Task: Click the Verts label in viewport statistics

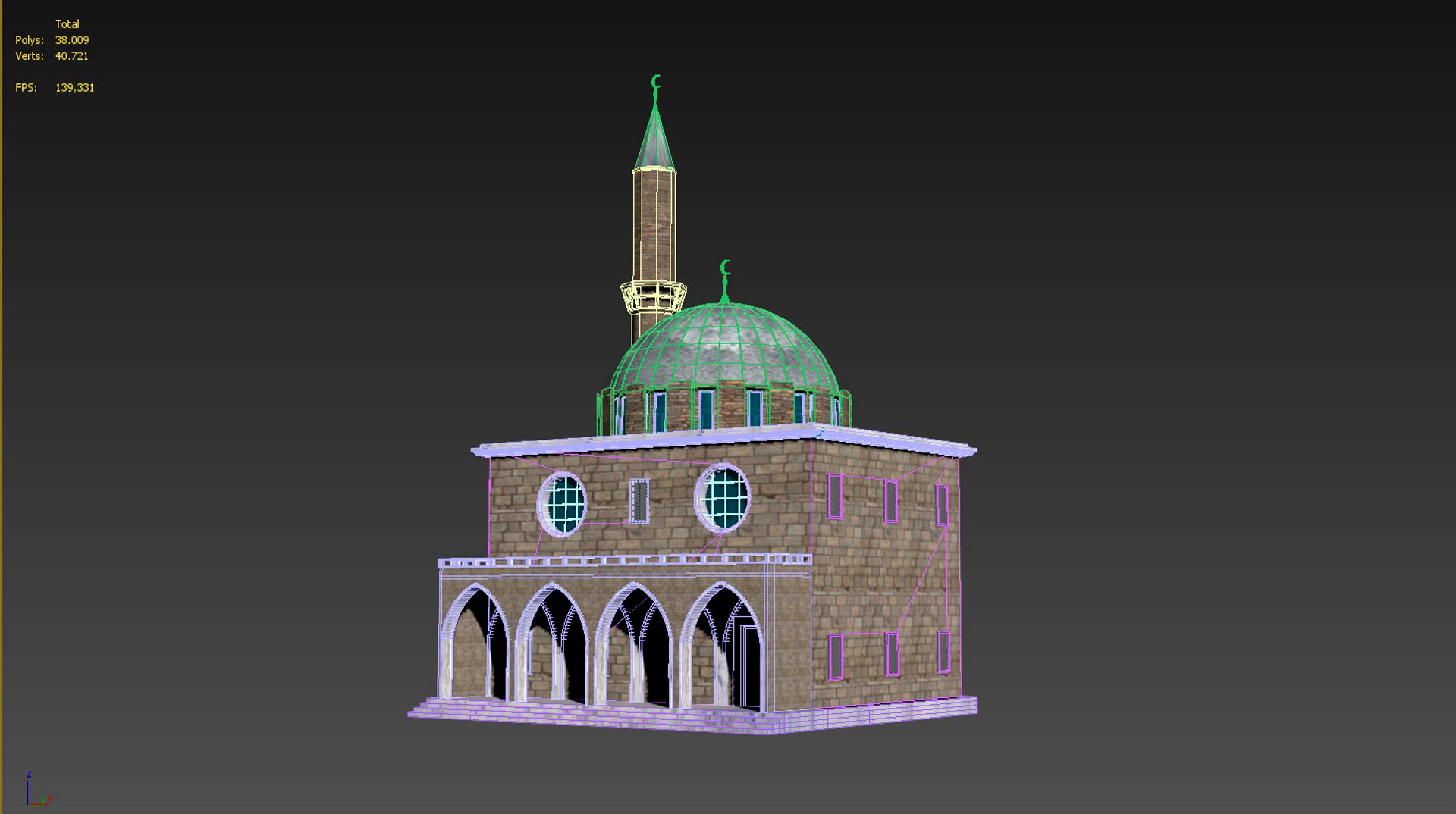Action: (x=30, y=56)
